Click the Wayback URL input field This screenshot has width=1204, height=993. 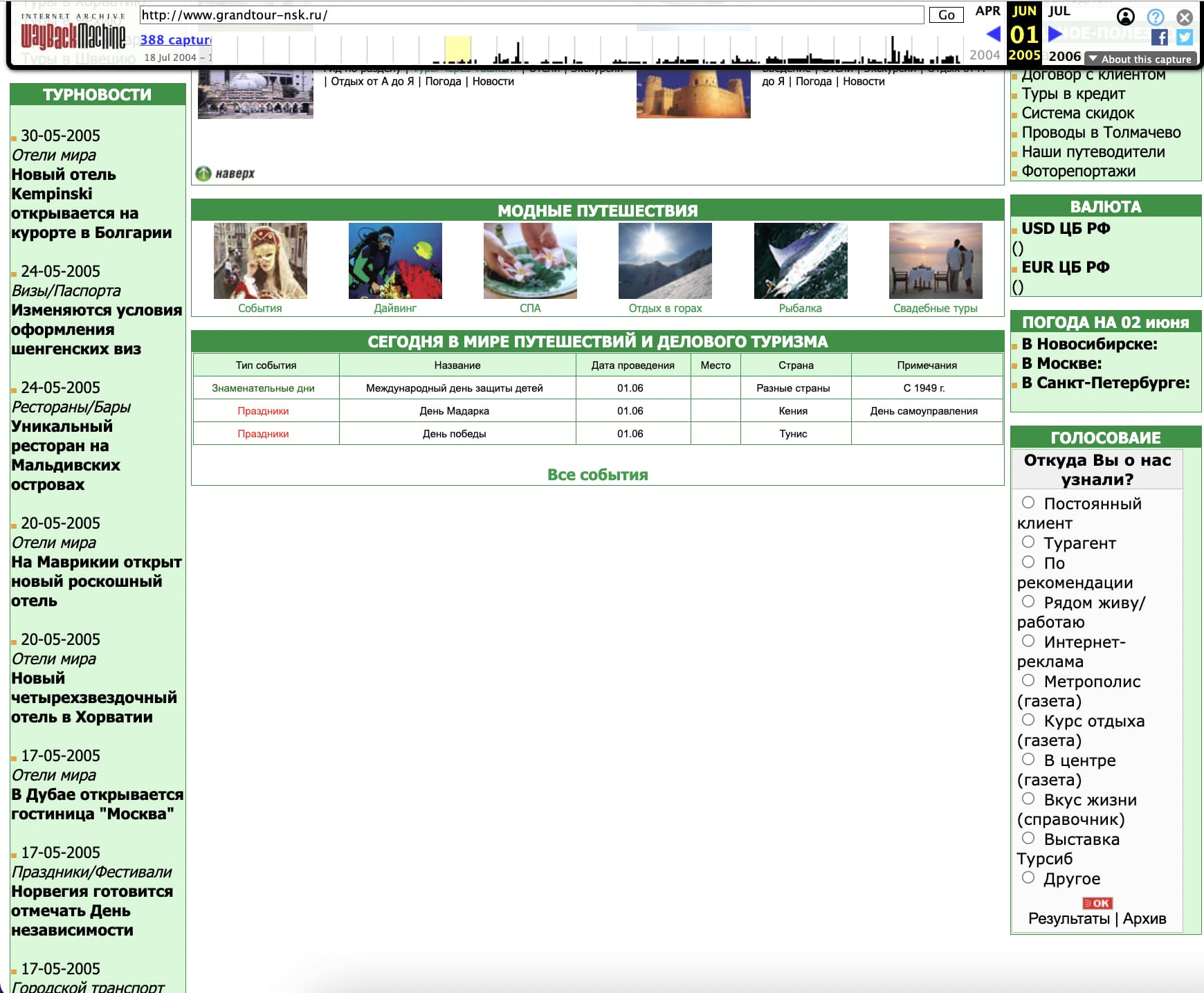pos(531,15)
